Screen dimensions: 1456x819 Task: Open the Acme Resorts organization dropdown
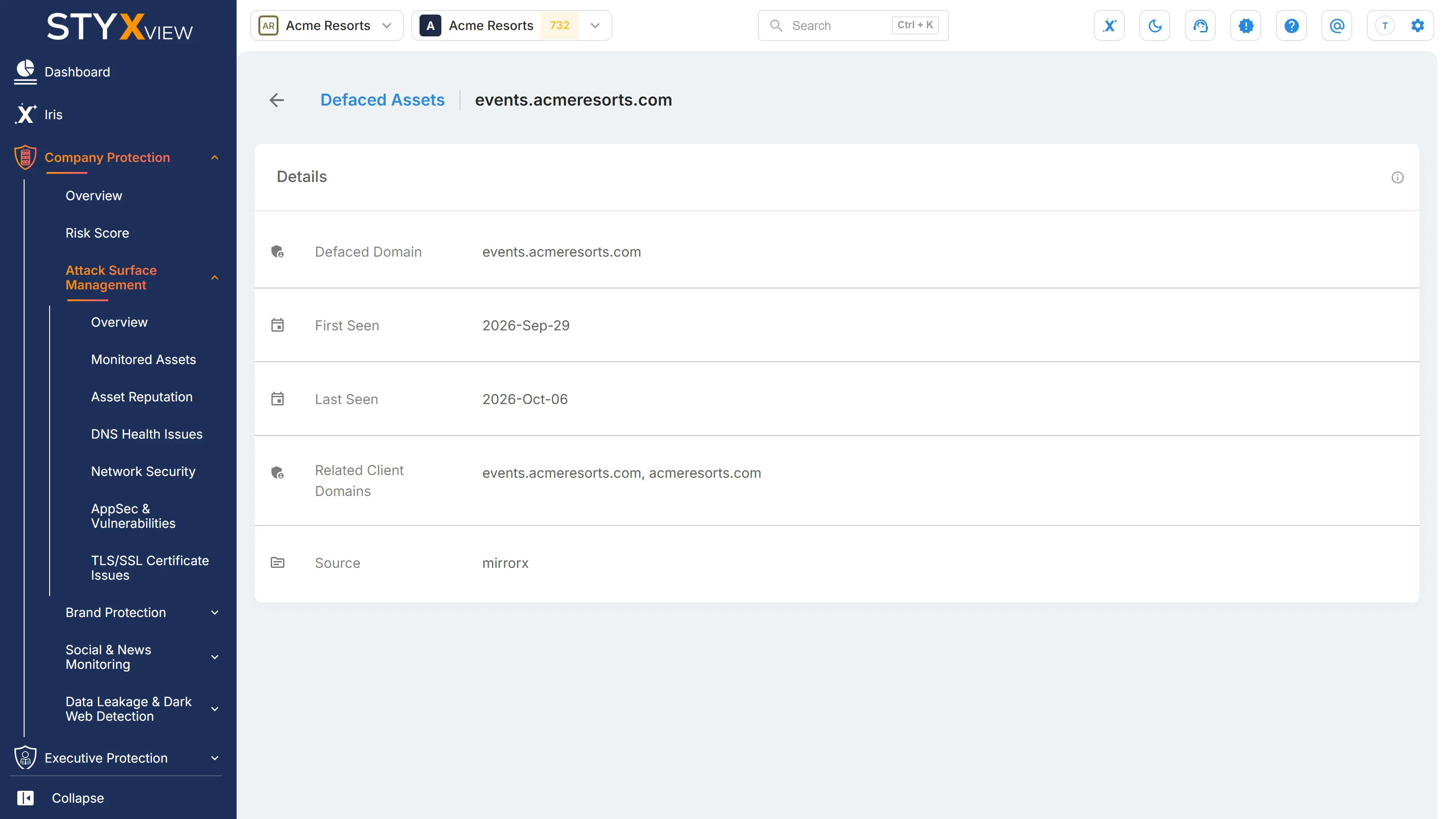pyautogui.click(x=327, y=25)
